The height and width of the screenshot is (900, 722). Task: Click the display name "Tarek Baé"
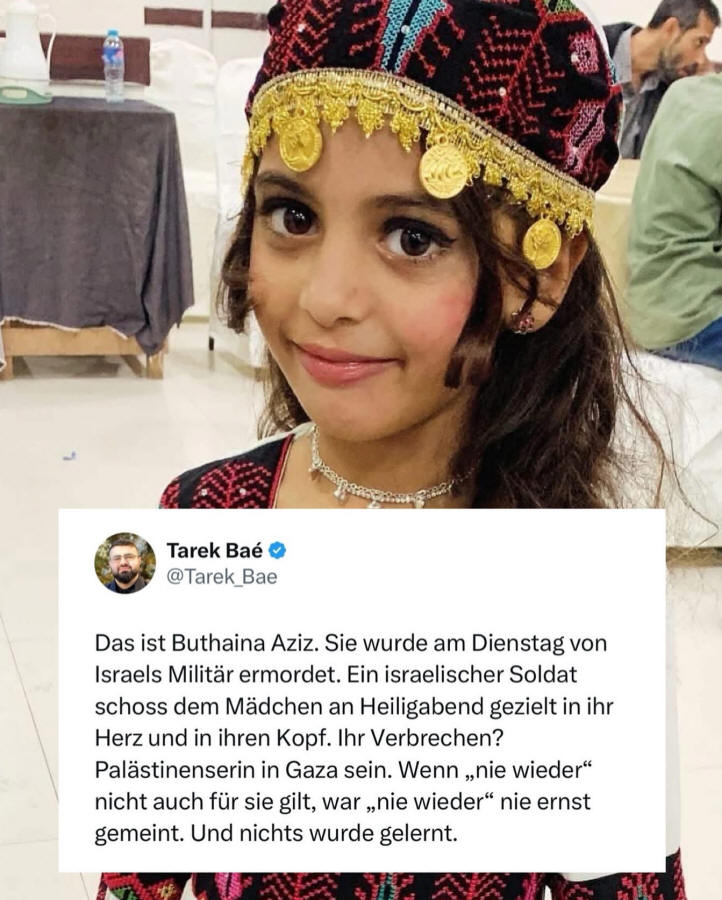215,550
